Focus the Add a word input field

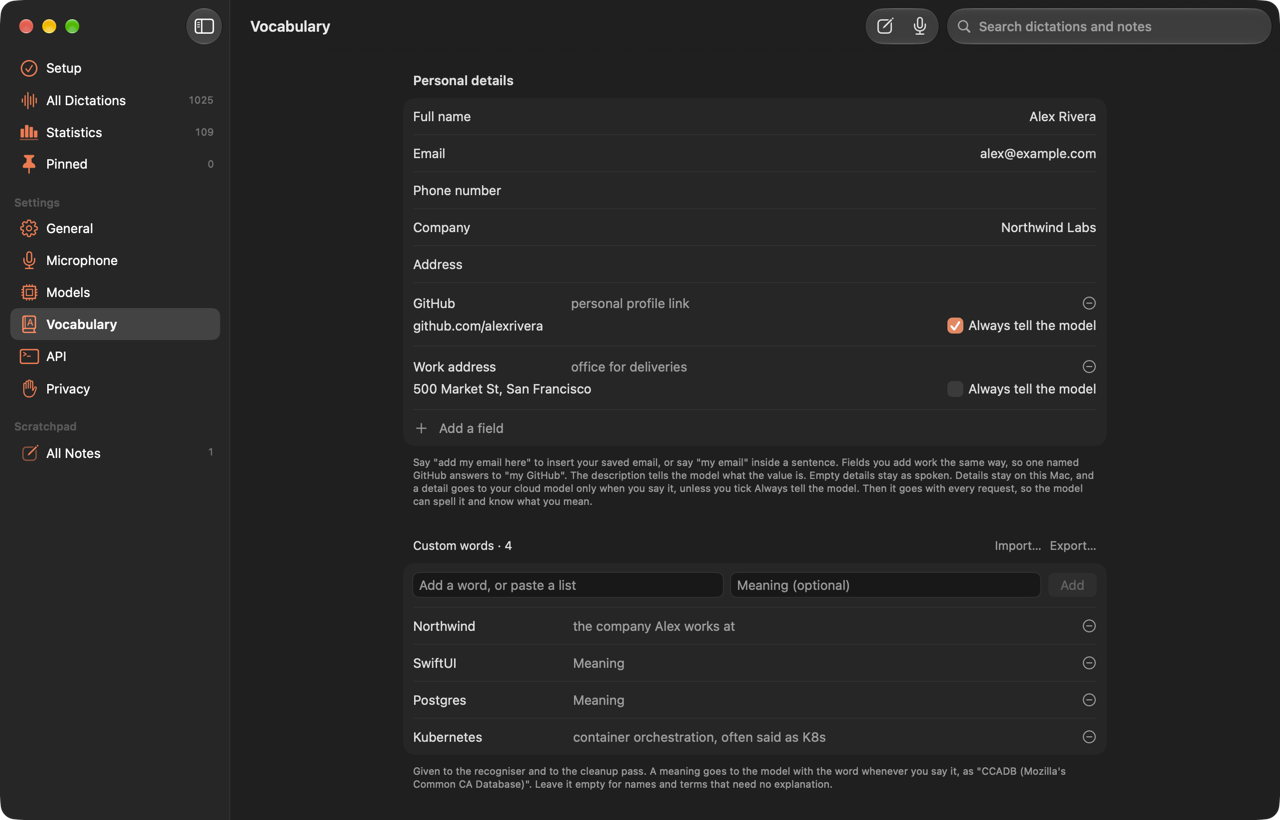[568, 585]
